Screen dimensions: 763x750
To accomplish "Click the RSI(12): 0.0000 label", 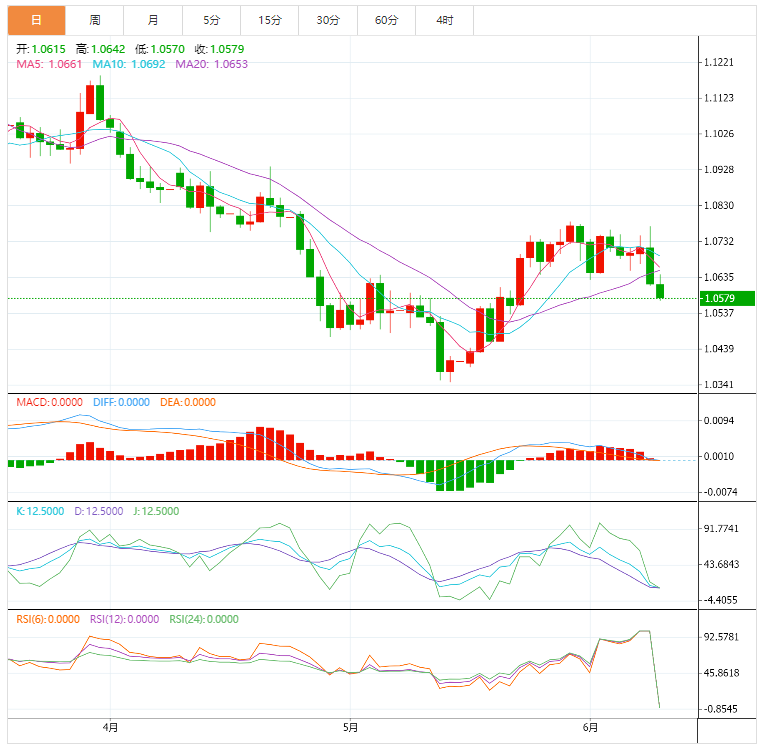I will (125, 620).
